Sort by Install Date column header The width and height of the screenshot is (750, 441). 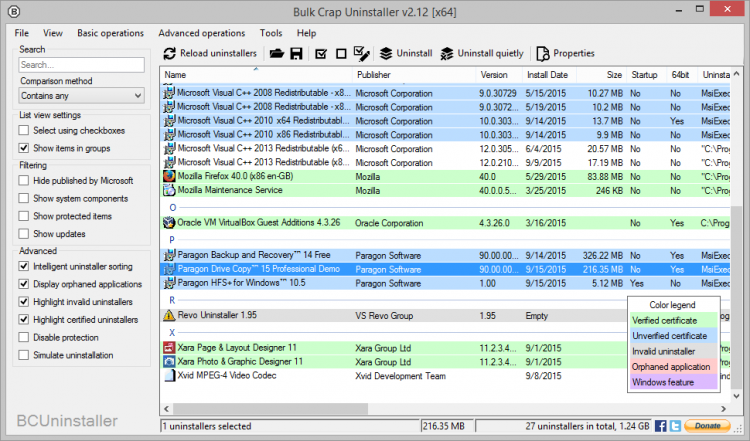coord(549,75)
